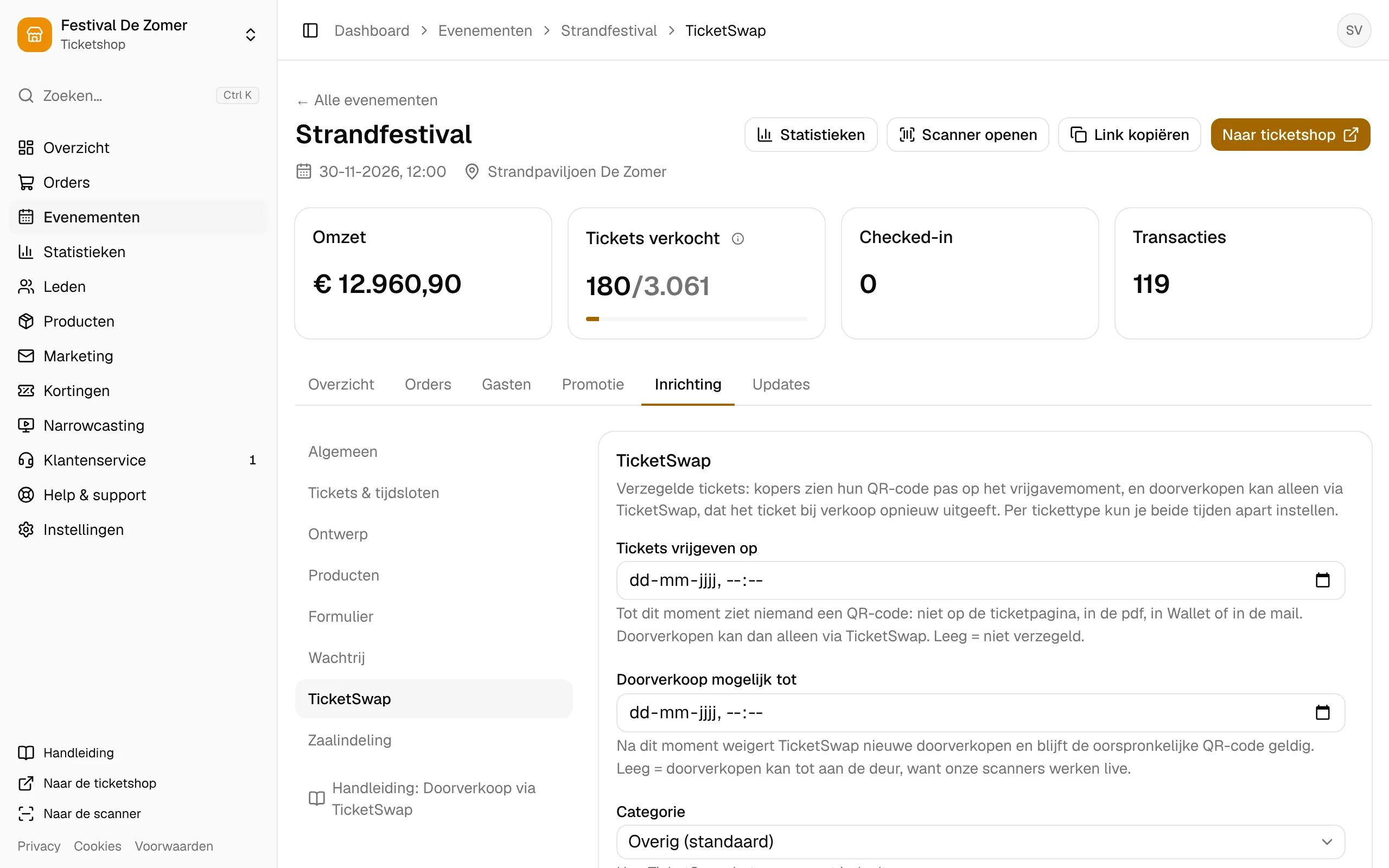Image resolution: width=1389 pixels, height=868 pixels.
Task: Open Help & support in the sidebar
Action: click(x=138, y=495)
